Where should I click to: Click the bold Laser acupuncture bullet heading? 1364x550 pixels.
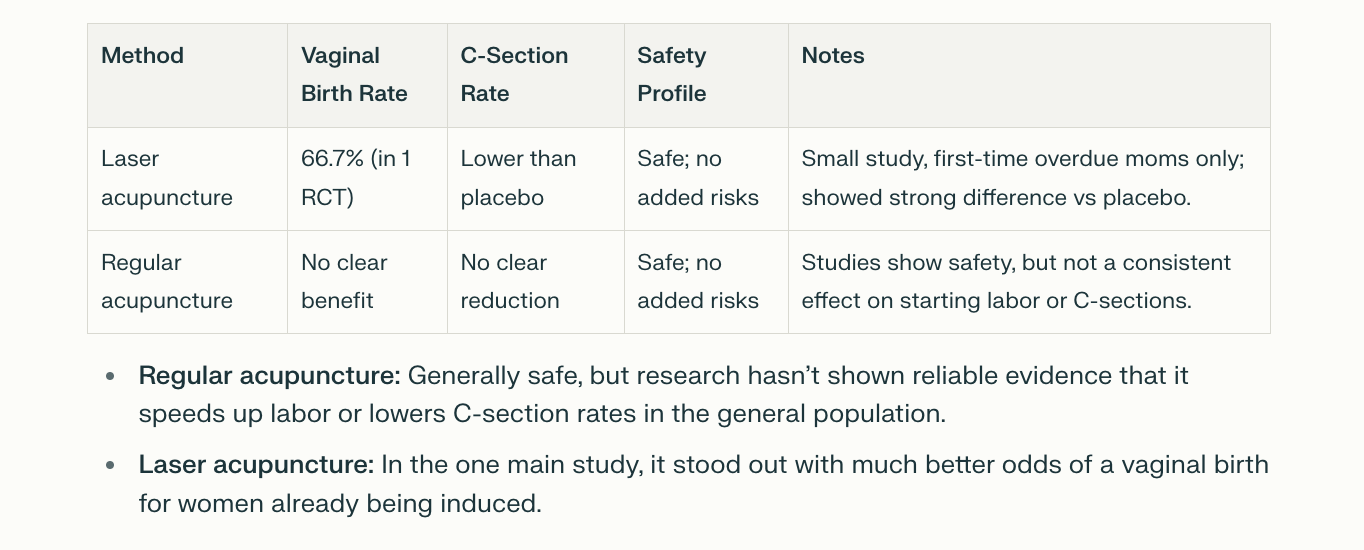(256, 465)
